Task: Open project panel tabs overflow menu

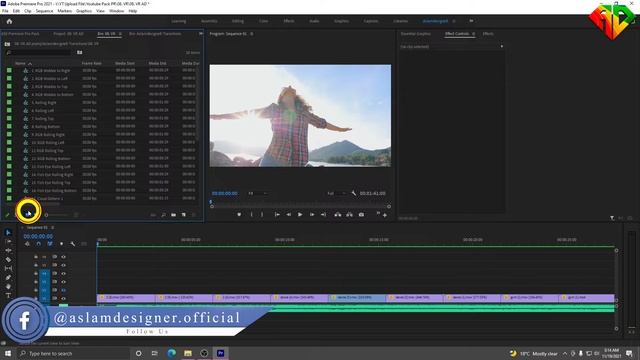Action: (x=201, y=33)
